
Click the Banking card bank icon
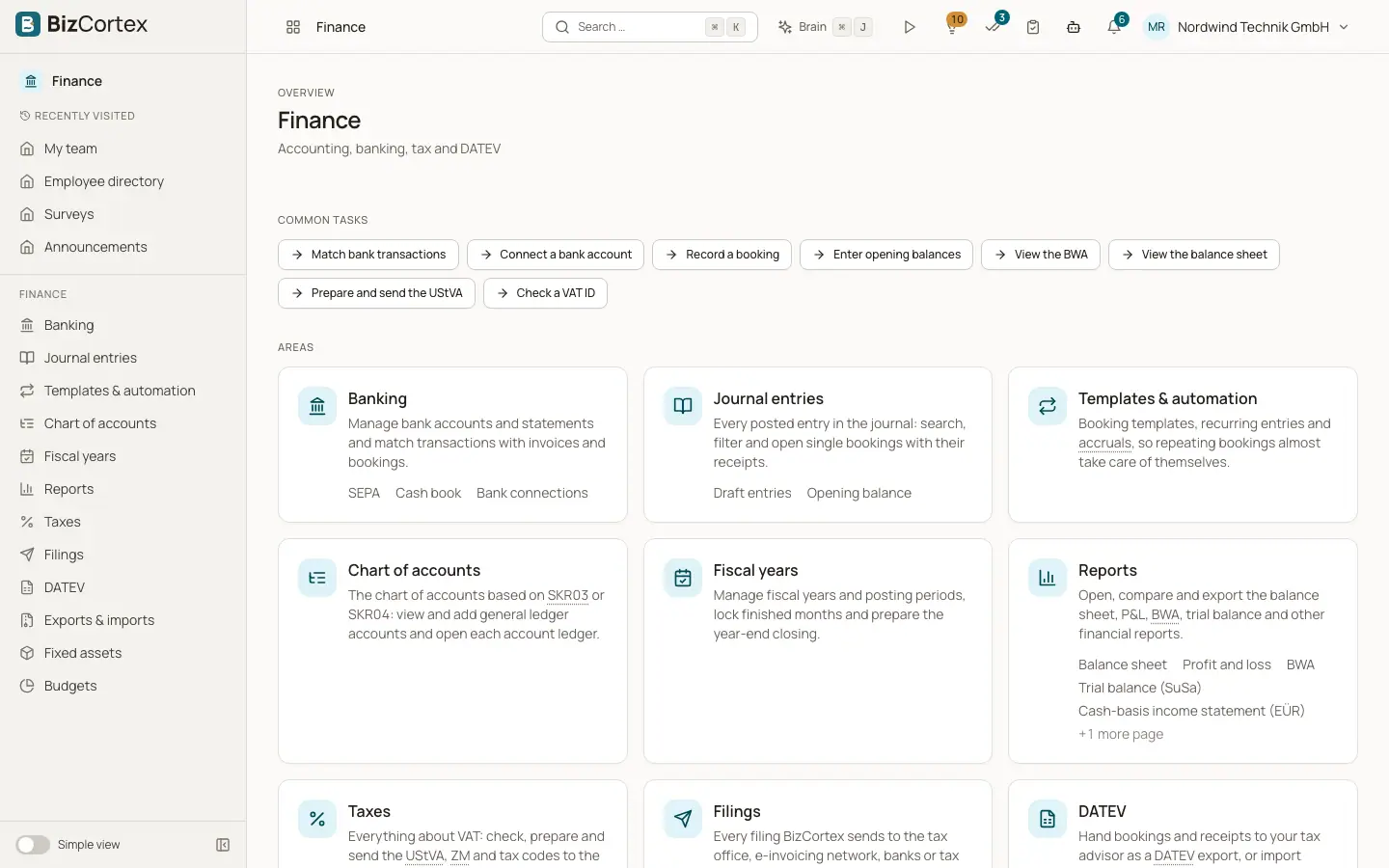(317, 406)
